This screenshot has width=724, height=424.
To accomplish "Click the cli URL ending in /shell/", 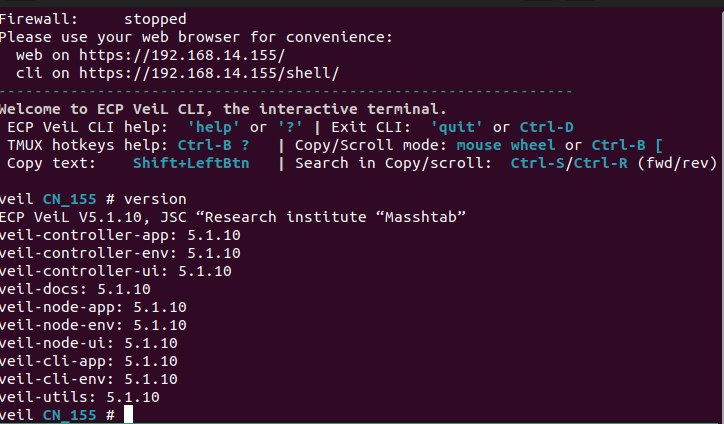I will (x=209, y=73).
